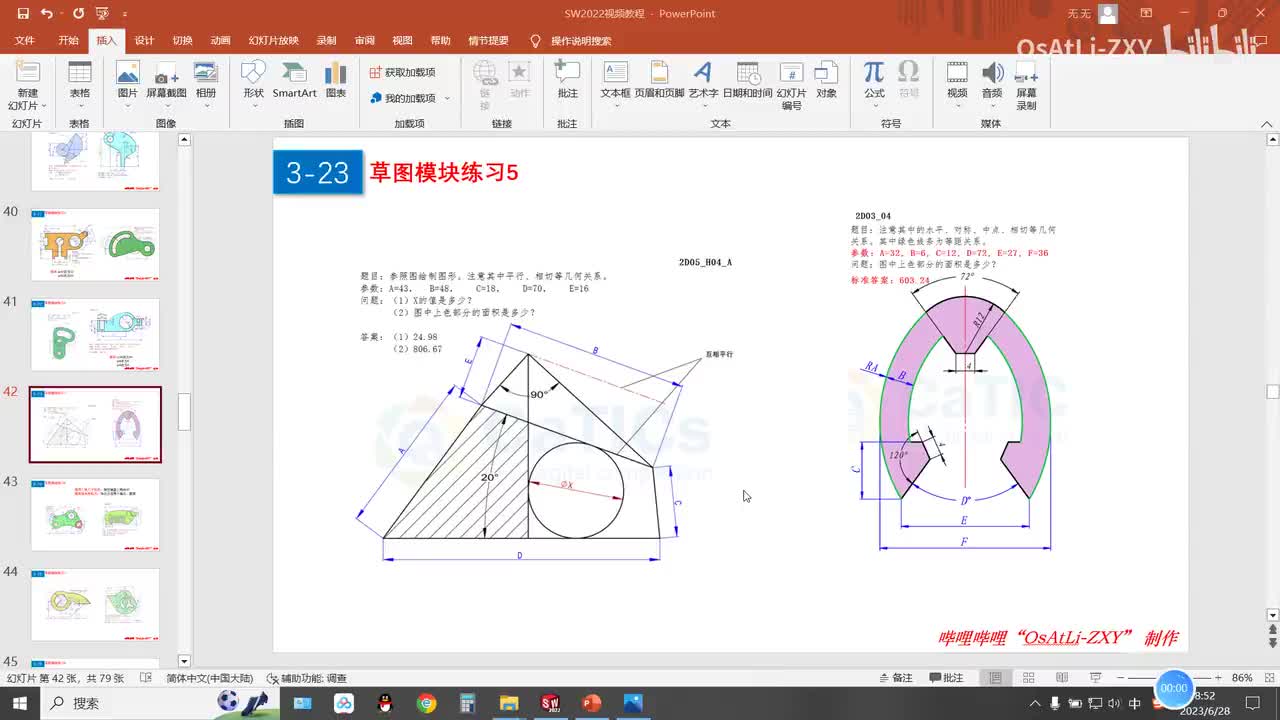
Task: Expand the 图片 dropdown arrow
Action: 128,106
